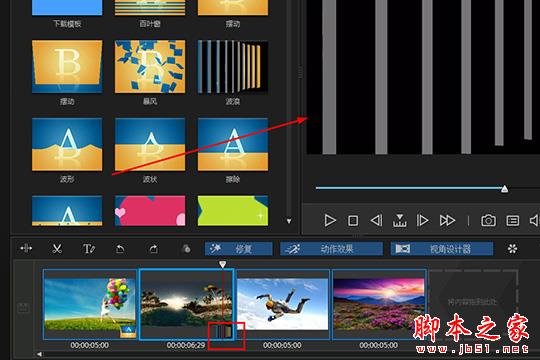The width and height of the screenshot is (540, 360).
Task: Play the preview video
Action: point(330,220)
